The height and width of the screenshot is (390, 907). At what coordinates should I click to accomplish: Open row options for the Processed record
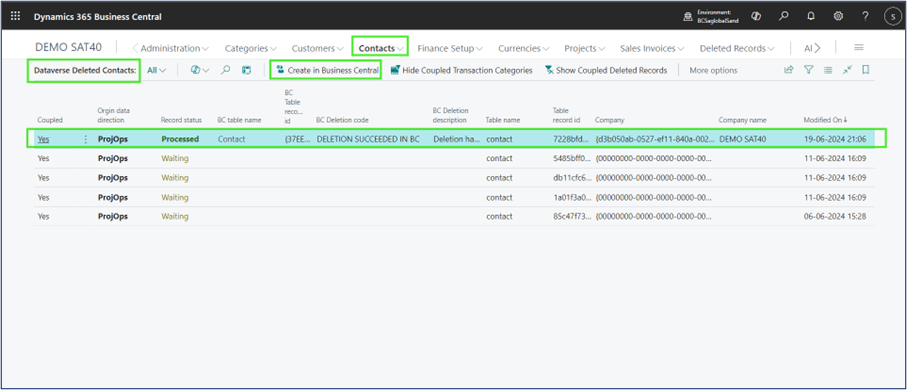click(86, 139)
